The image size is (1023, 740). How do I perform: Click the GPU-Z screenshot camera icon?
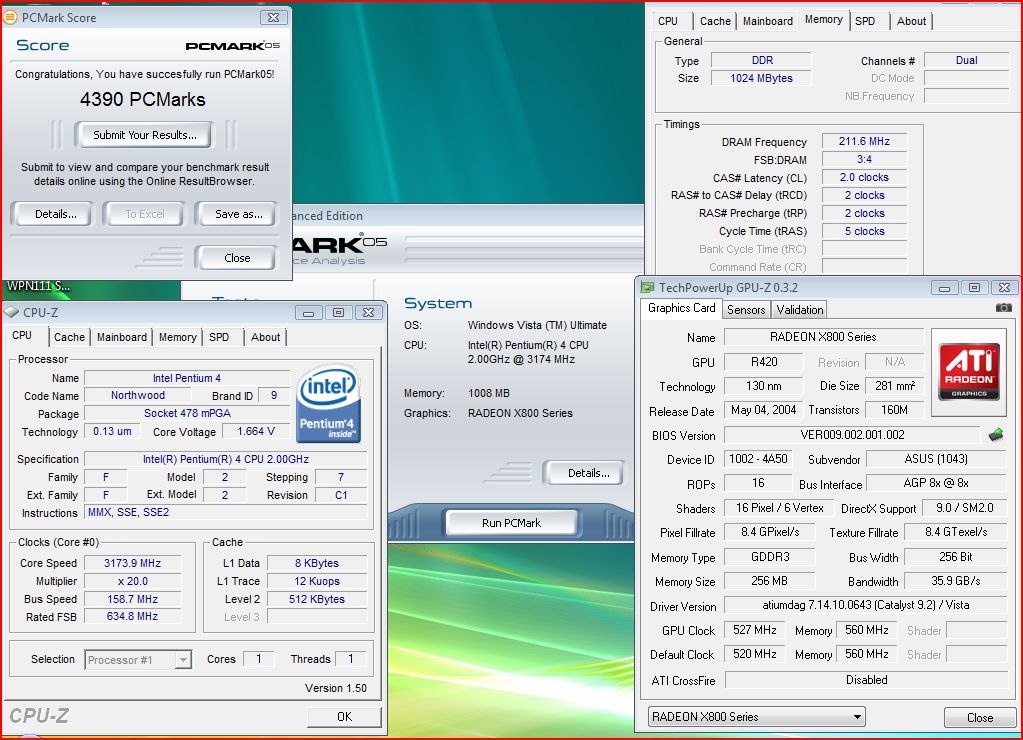coord(1003,307)
